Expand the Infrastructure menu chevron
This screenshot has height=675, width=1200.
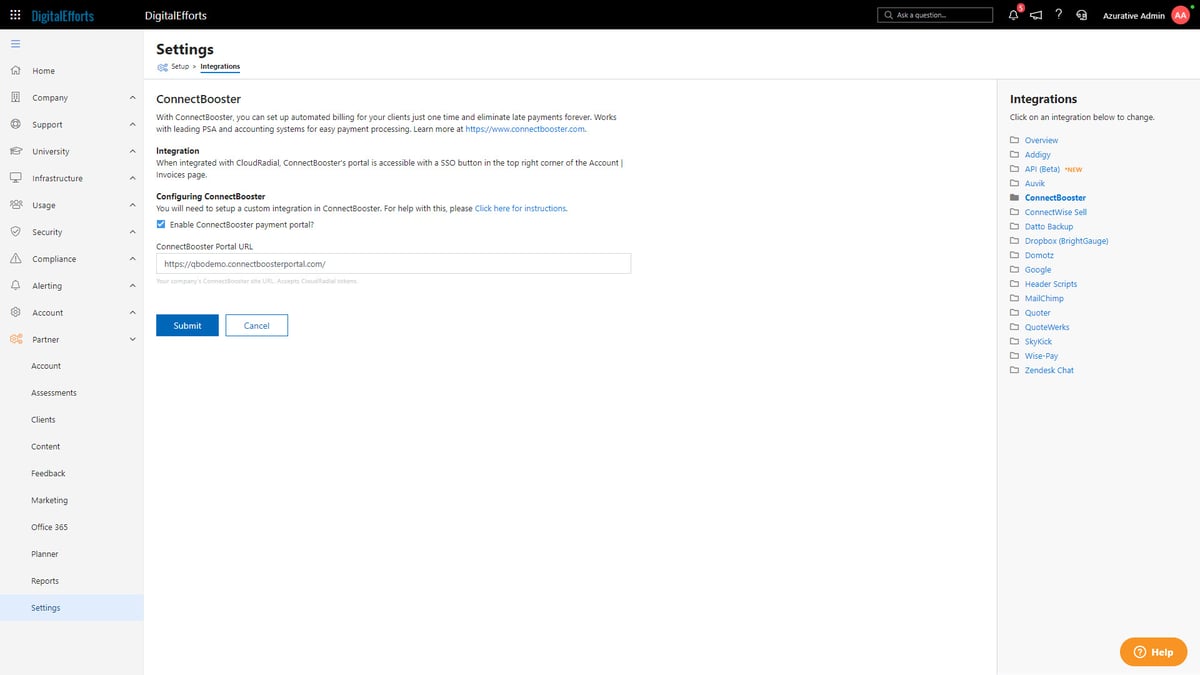click(x=133, y=178)
